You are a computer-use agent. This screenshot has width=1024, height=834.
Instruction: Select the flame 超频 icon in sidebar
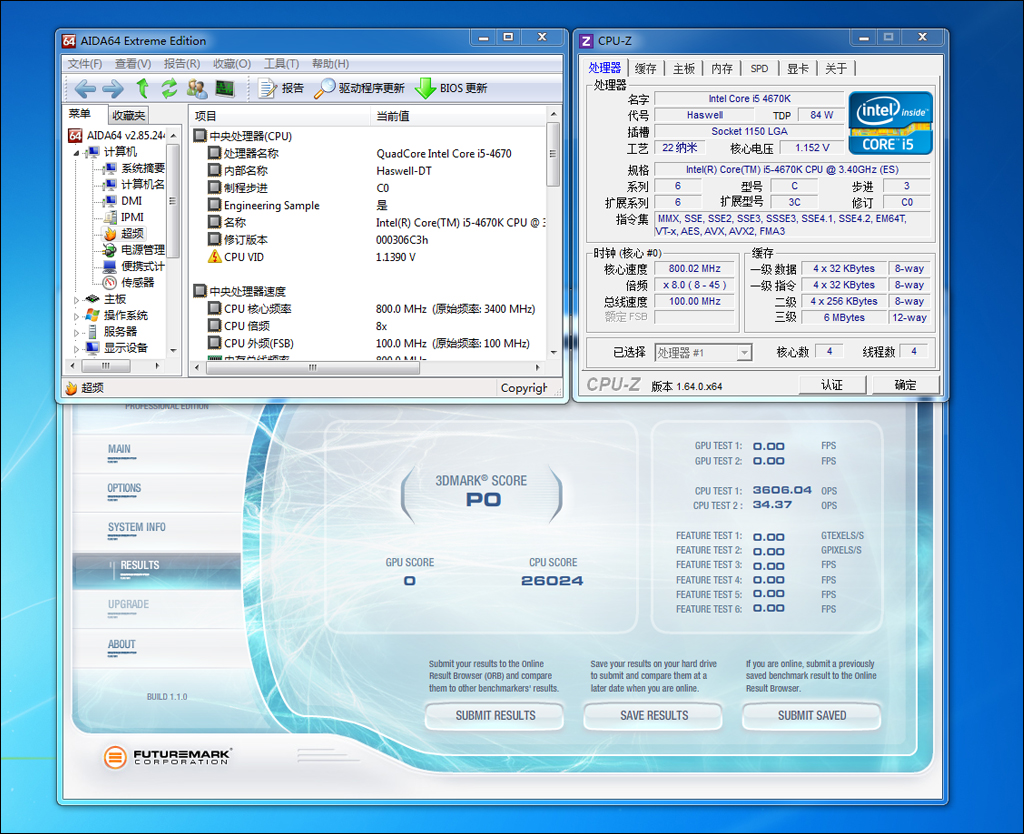coord(112,233)
